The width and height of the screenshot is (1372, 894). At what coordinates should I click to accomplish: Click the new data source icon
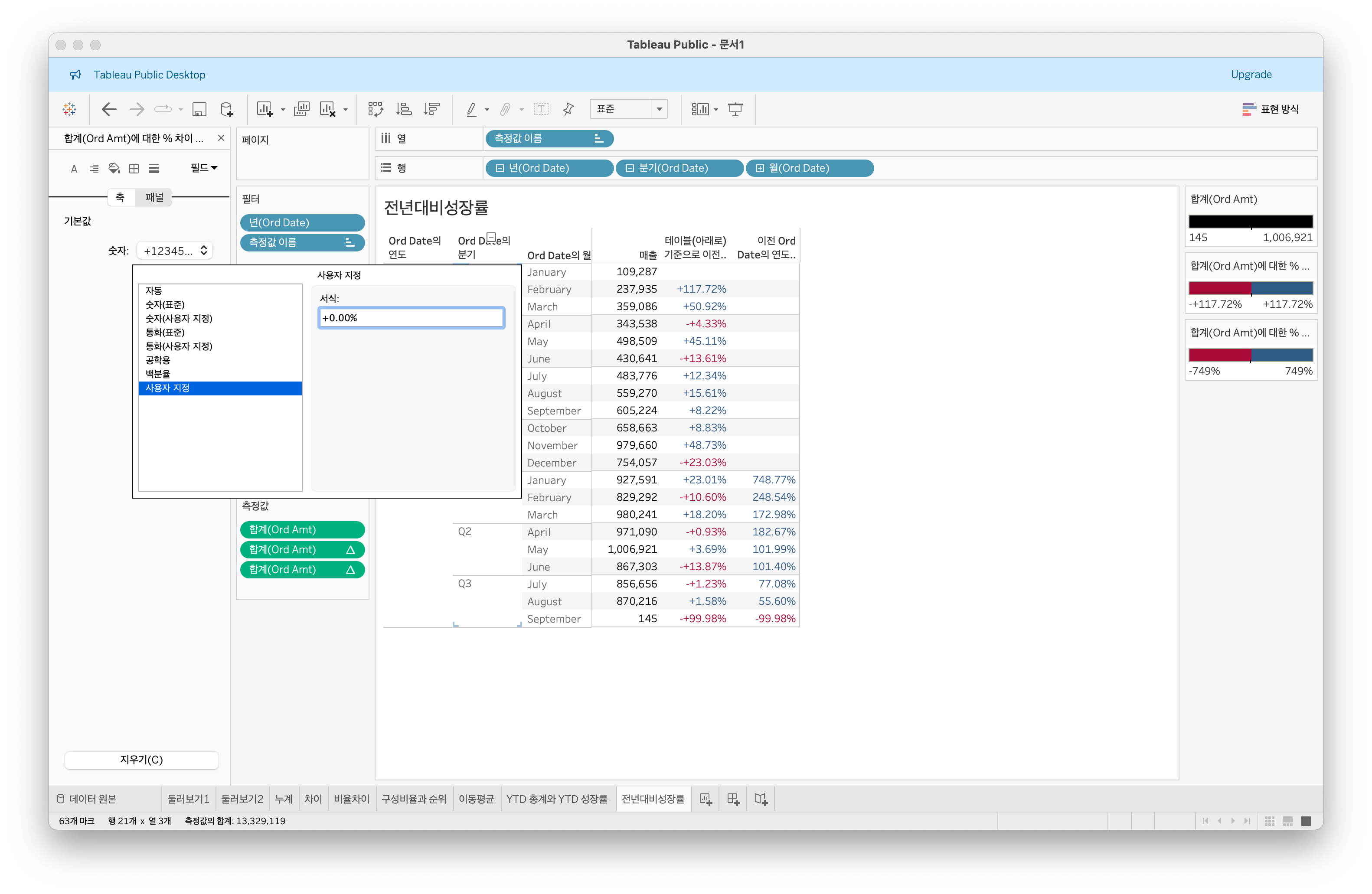(x=227, y=109)
